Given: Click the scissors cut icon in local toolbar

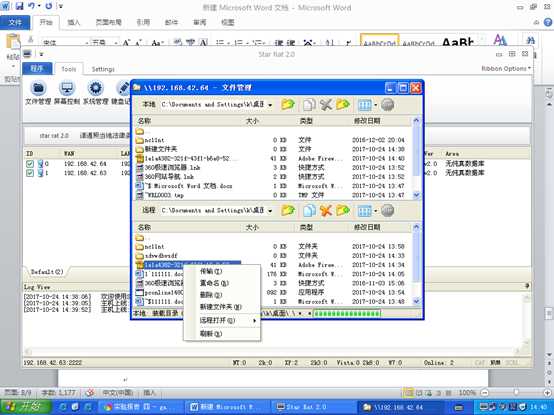Looking at the screenshot, I should coord(326,105).
